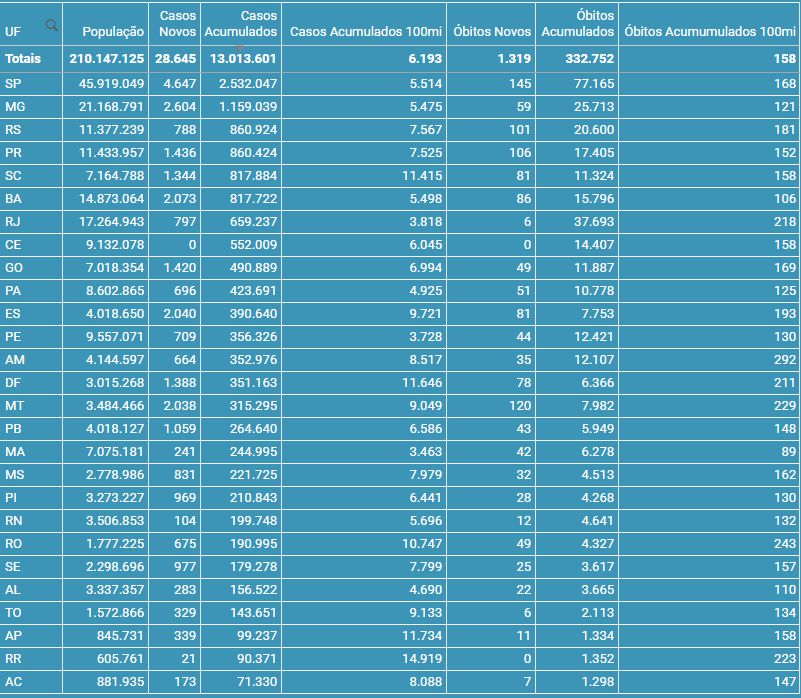Click the AC state row label
This screenshot has height=698, width=801.
14,682
